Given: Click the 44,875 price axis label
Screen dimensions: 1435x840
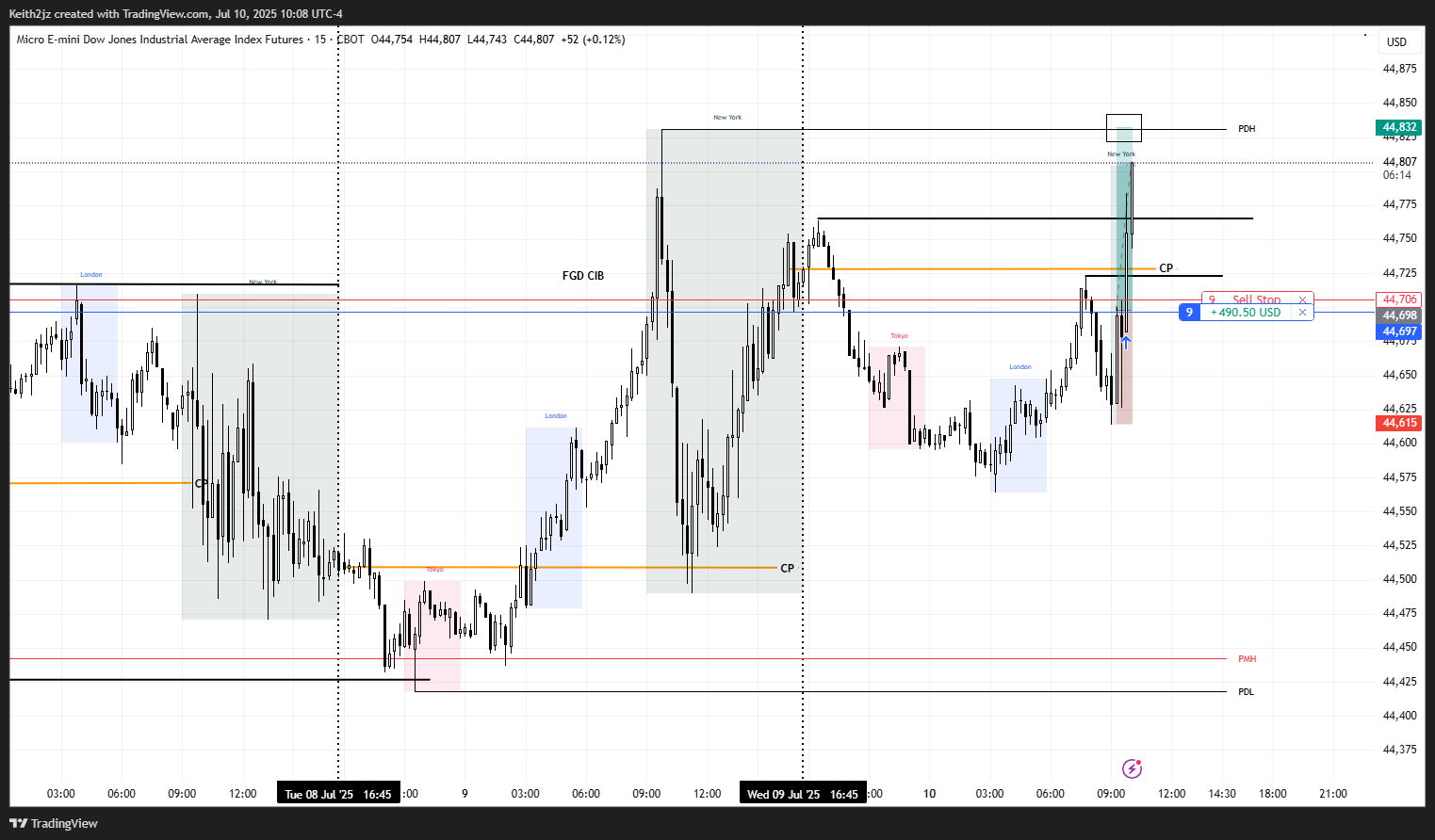Looking at the screenshot, I should coord(1399,69).
